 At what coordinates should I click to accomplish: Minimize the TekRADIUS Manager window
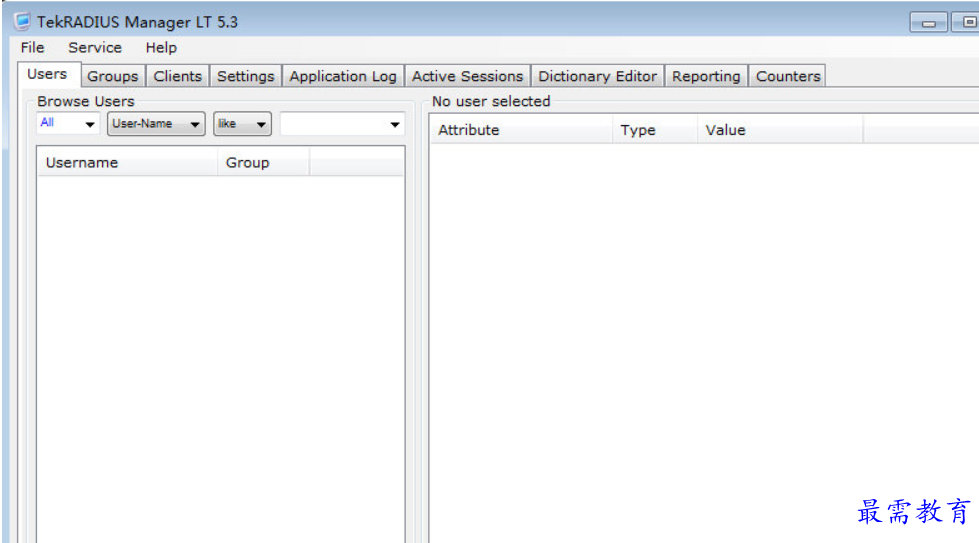click(928, 22)
